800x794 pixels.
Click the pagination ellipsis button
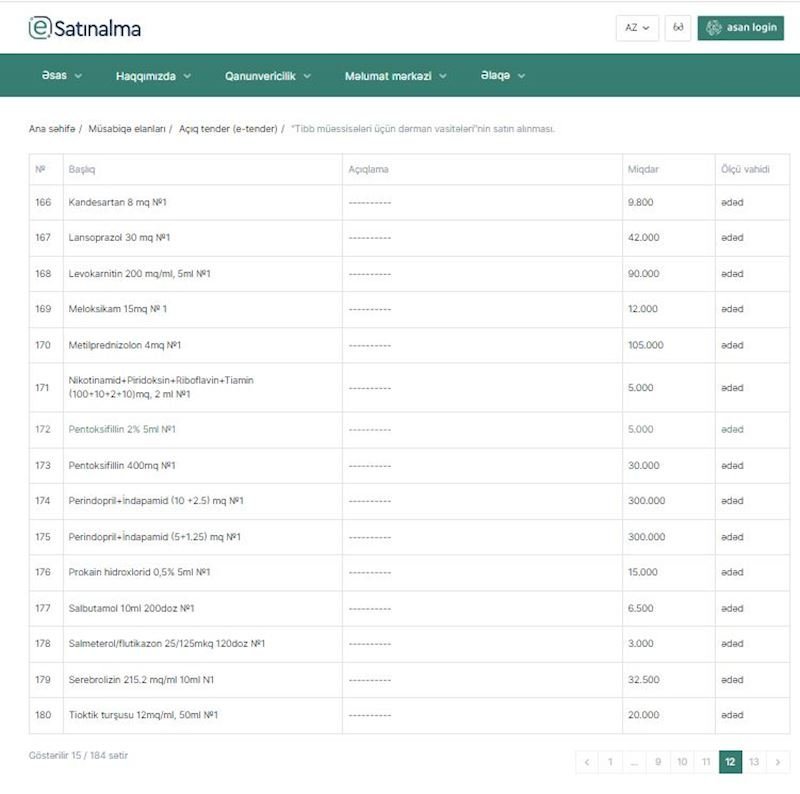tap(634, 762)
